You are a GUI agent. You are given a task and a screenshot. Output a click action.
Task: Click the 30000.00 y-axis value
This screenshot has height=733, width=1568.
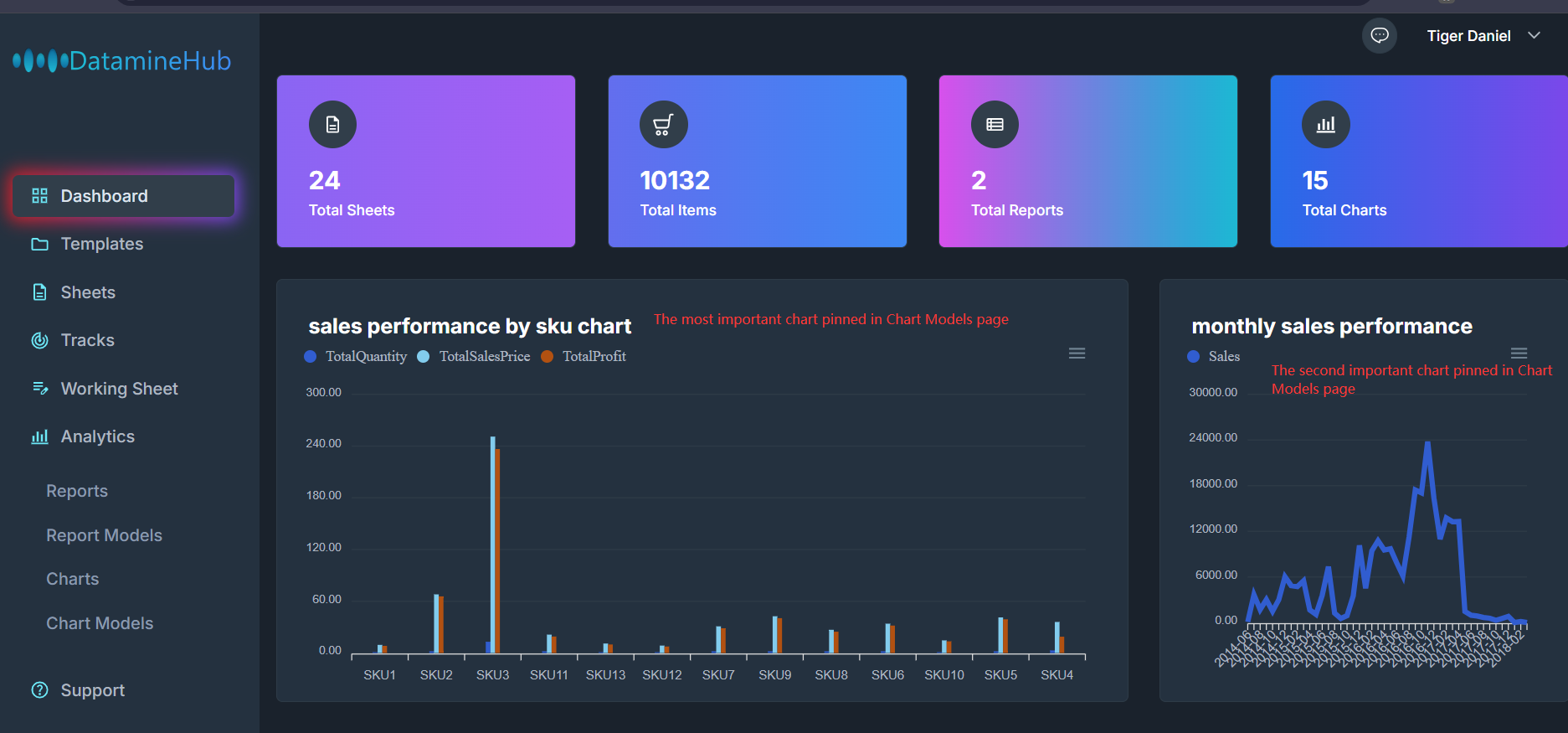pyautogui.click(x=1213, y=392)
